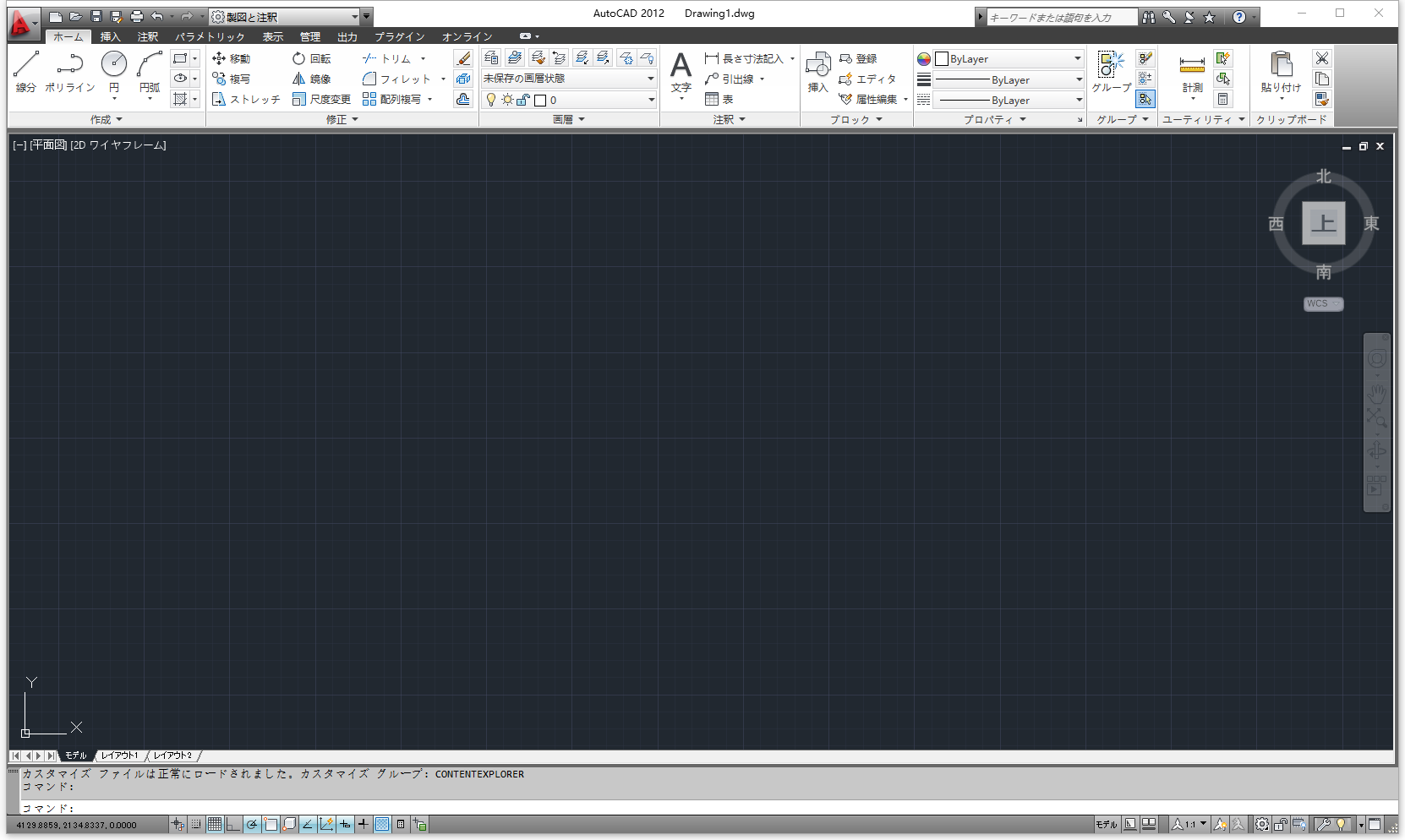Click the keyword search input field

coord(1062,17)
